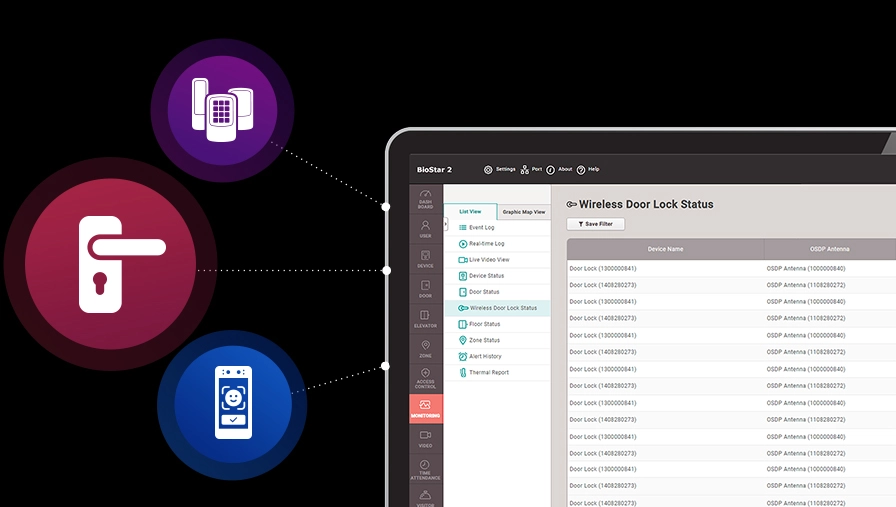Select Real-time Log in the list

point(486,244)
